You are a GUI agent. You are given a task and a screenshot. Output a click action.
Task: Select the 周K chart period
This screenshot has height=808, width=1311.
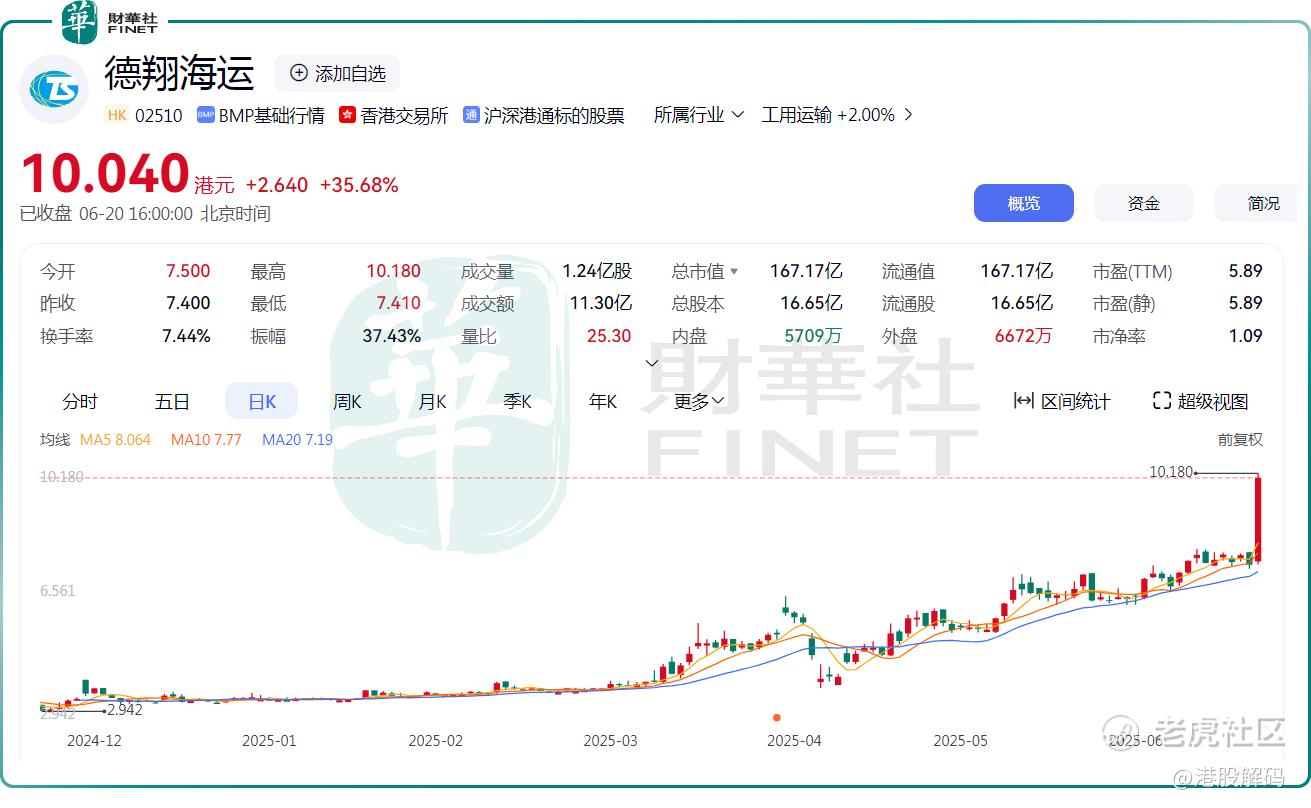click(347, 401)
